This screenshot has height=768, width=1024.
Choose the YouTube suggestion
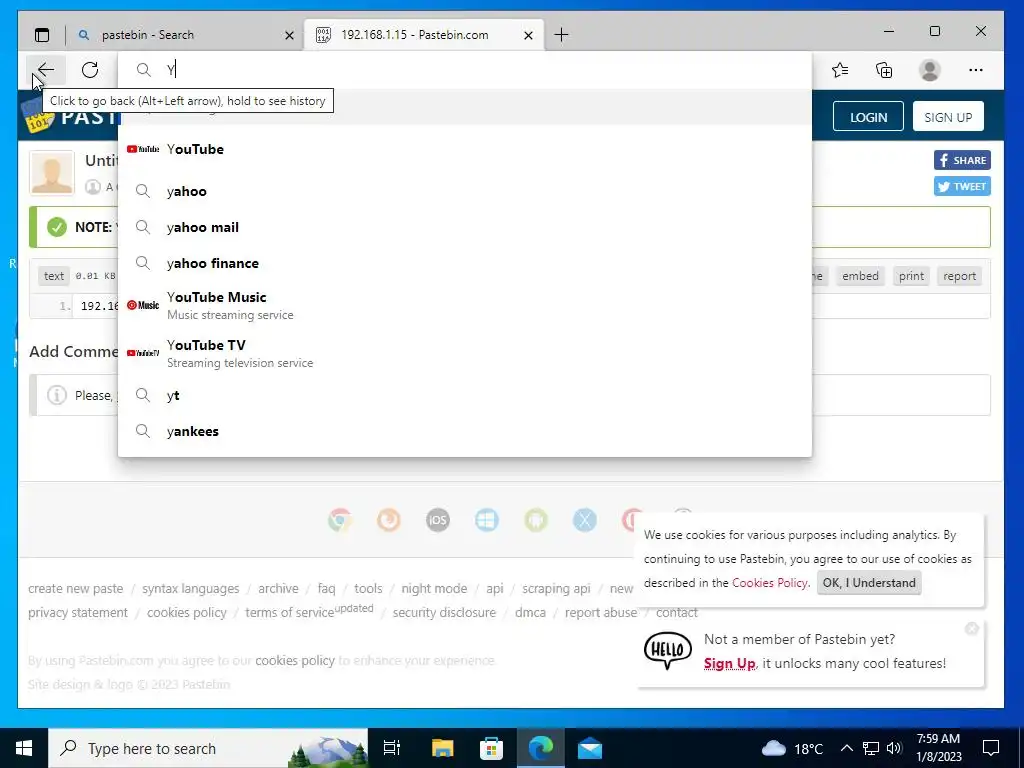pos(465,150)
